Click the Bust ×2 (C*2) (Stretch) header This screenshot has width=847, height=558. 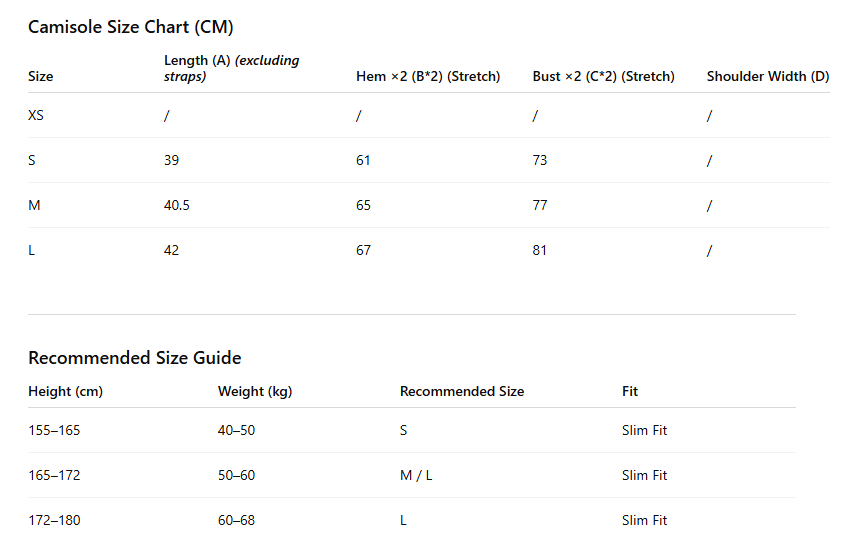pos(603,76)
